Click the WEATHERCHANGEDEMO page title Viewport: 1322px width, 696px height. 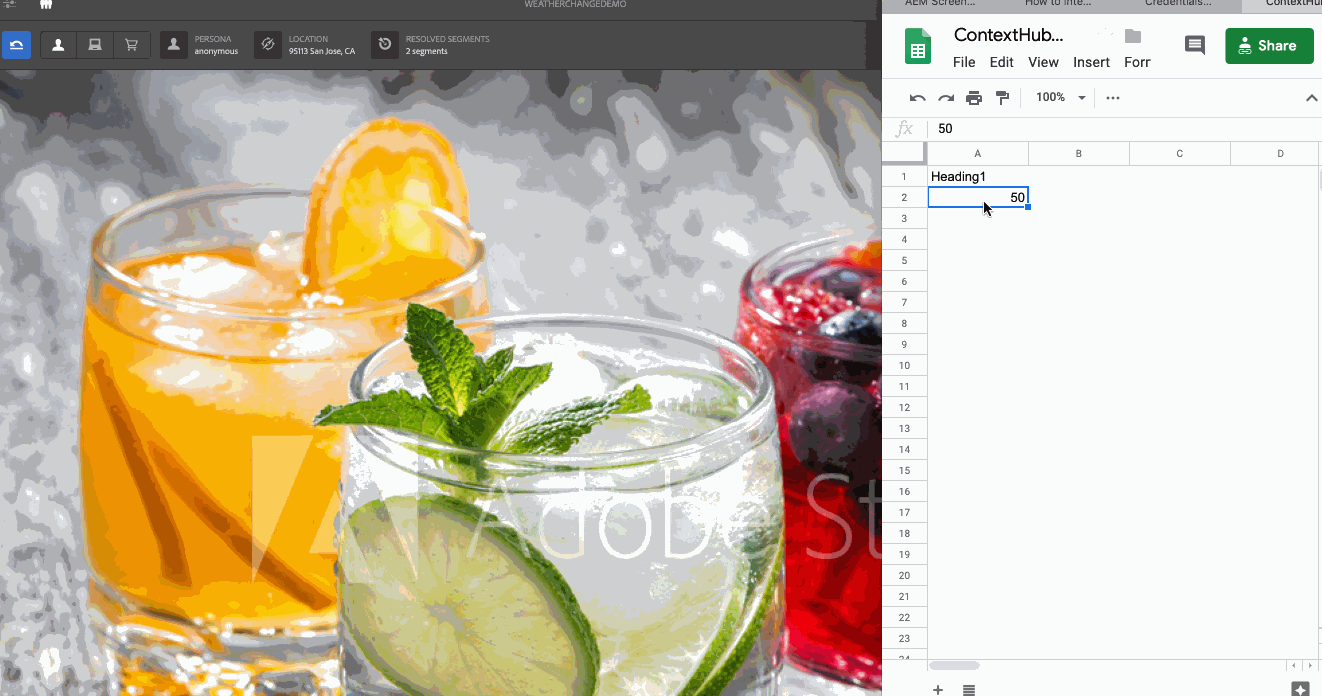coord(575,4)
